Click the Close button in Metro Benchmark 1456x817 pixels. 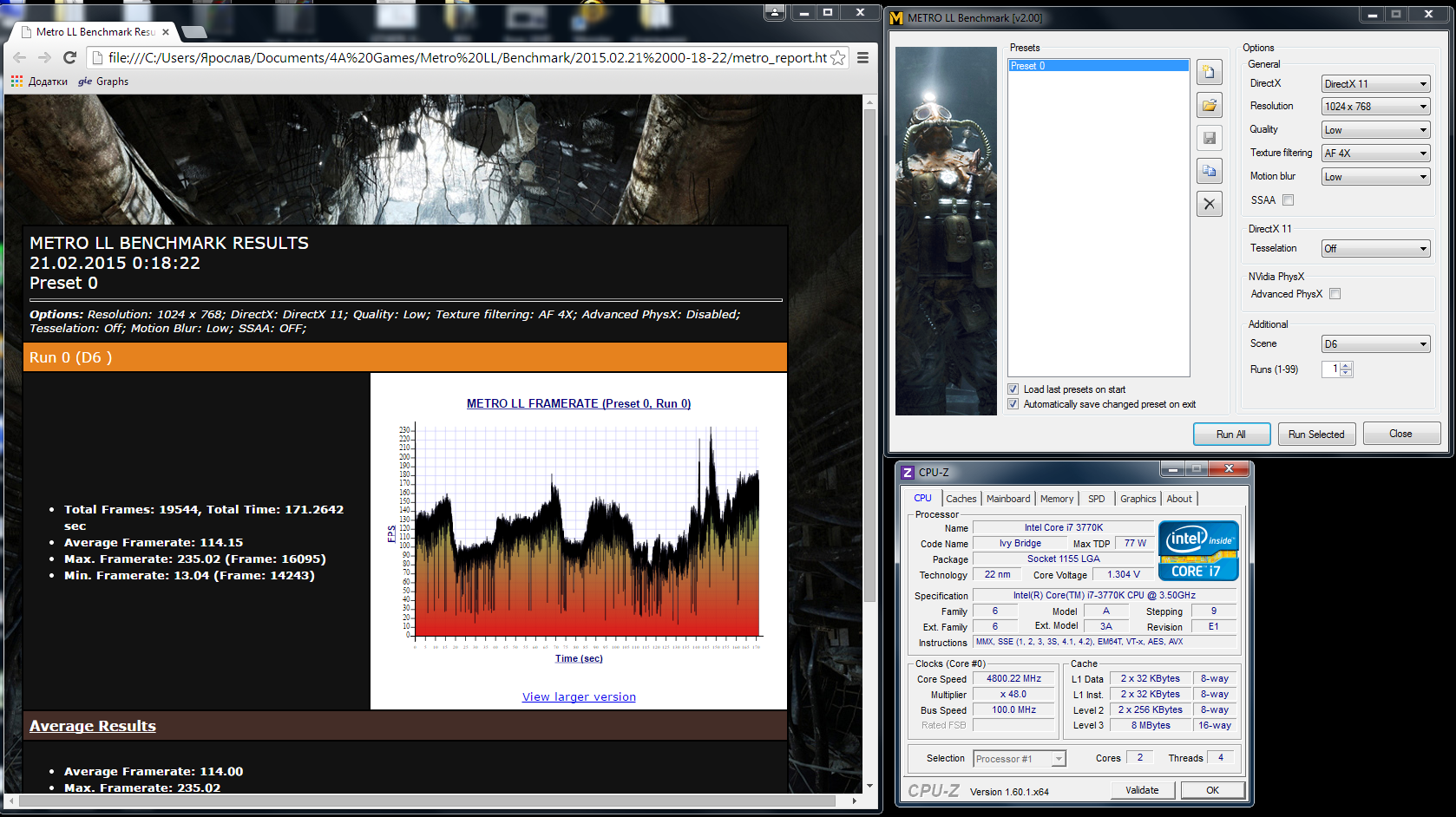(1401, 434)
